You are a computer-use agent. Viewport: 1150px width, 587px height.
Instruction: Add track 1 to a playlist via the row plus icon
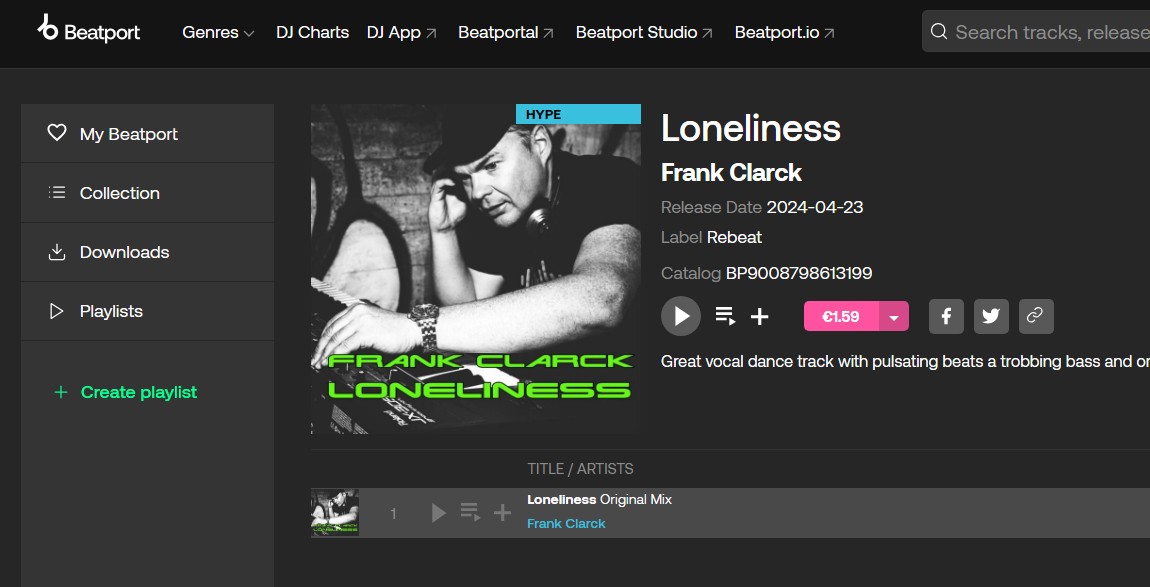(x=502, y=513)
